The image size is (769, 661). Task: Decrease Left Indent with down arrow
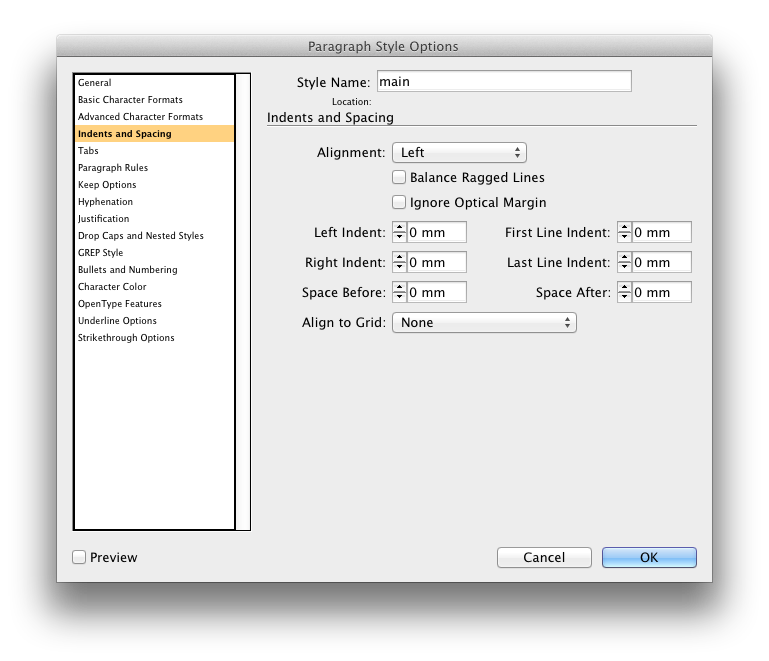(x=400, y=237)
